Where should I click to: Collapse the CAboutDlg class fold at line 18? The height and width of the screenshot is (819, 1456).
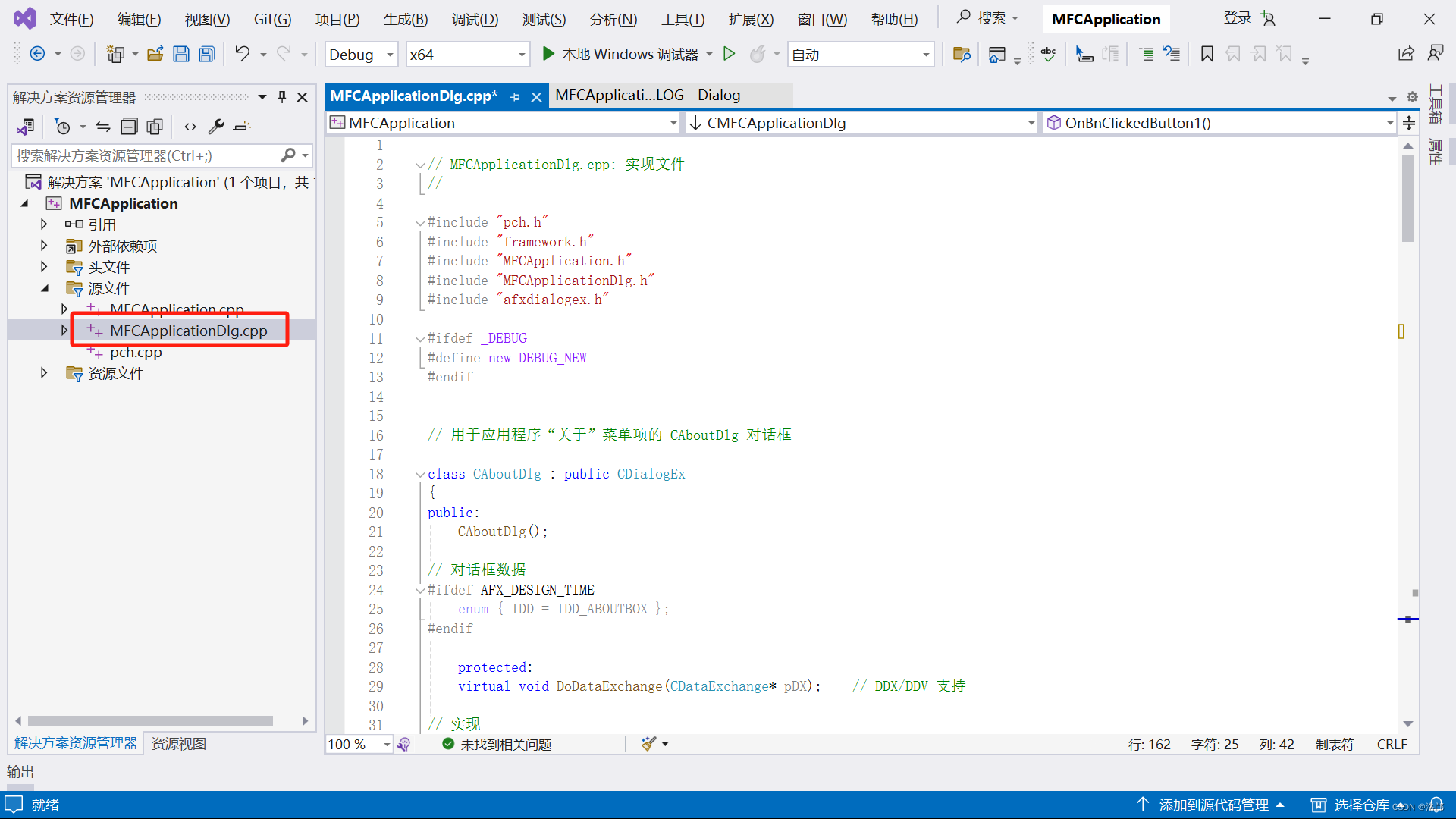tap(419, 475)
